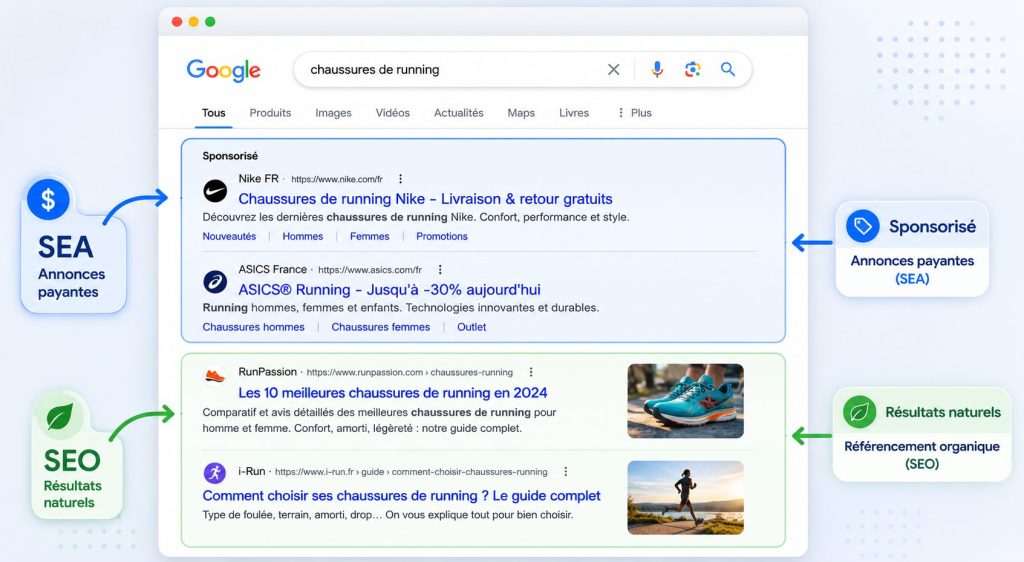This screenshot has height=562, width=1024.
Task: Click the https://www.asics.com/fr URL text
Action: [x=370, y=270]
